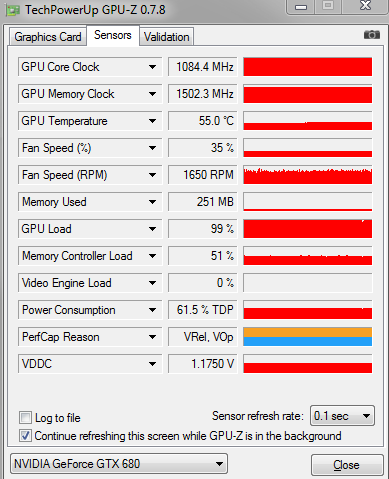The image size is (389, 479).
Task: Open the Memory Controller Load dropdown
Action: tap(153, 256)
